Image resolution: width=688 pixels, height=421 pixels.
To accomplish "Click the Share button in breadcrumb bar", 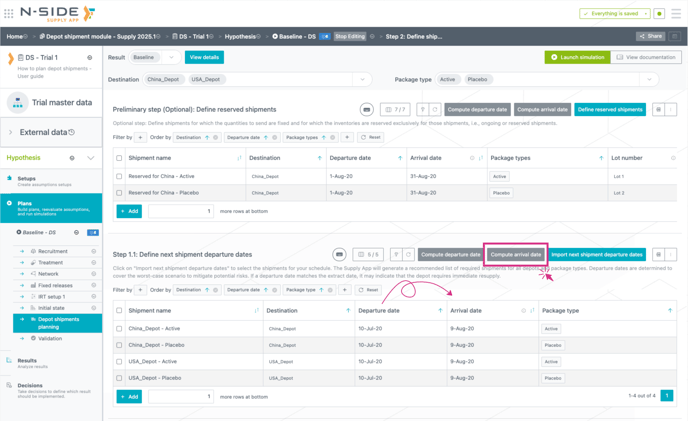I will point(651,36).
